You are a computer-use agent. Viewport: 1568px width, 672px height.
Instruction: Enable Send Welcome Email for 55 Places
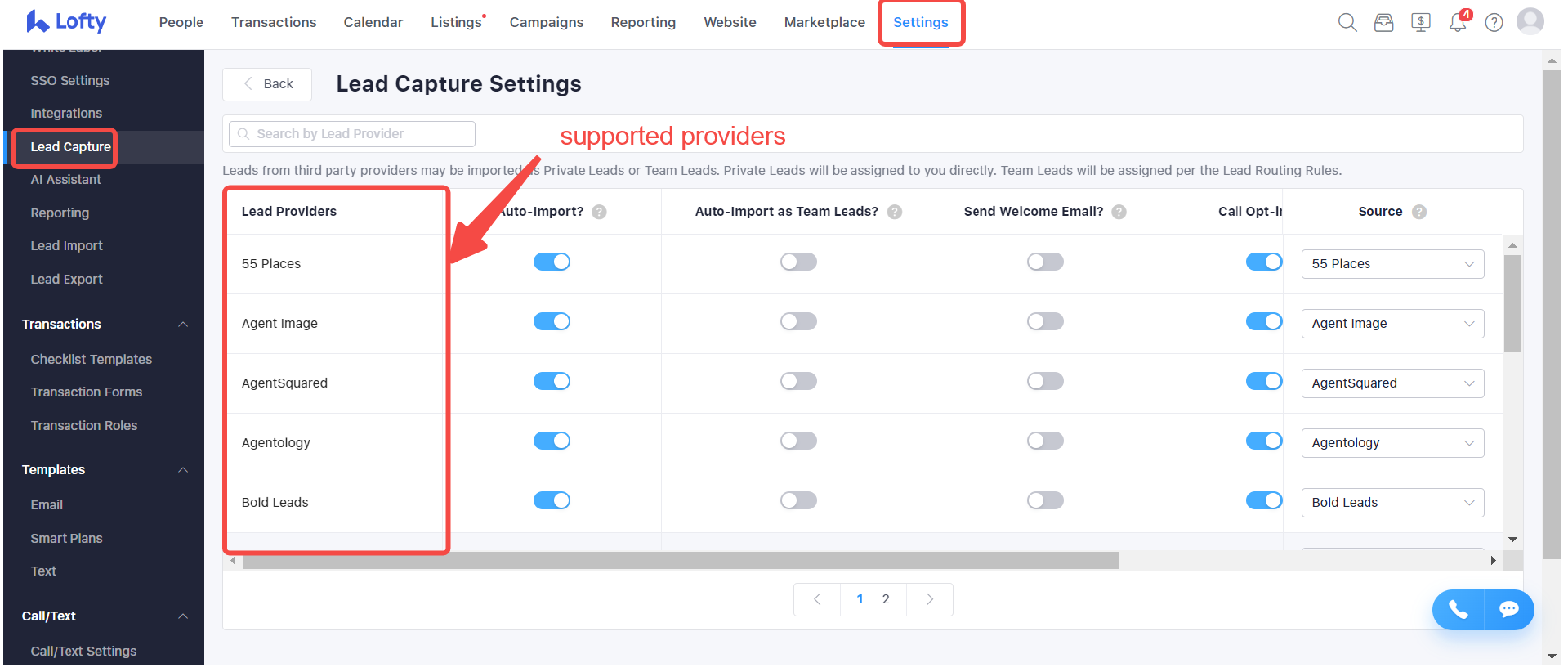(x=1045, y=262)
